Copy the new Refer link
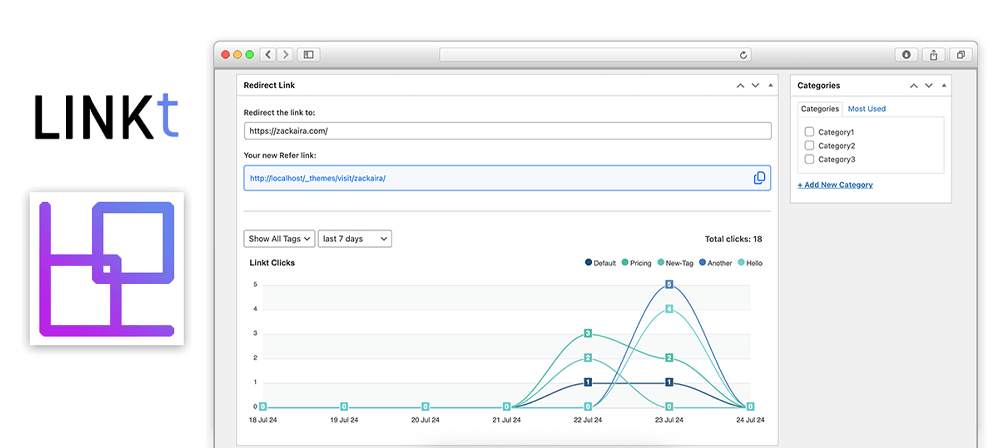The width and height of the screenshot is (1000, 448). (x=759, y=178)
